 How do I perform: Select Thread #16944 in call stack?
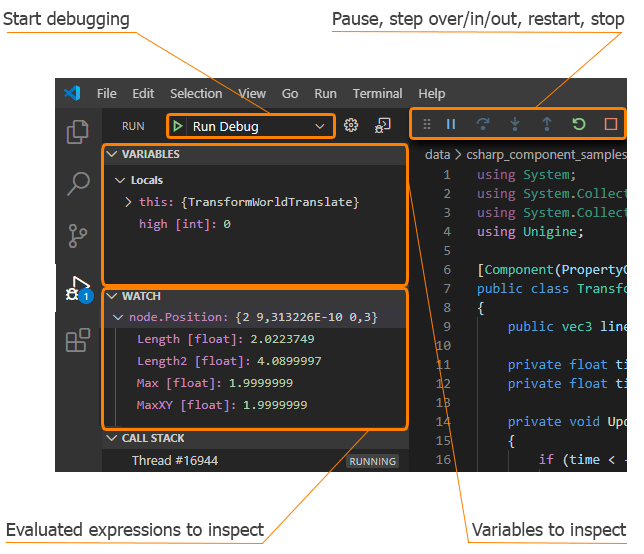175,461
